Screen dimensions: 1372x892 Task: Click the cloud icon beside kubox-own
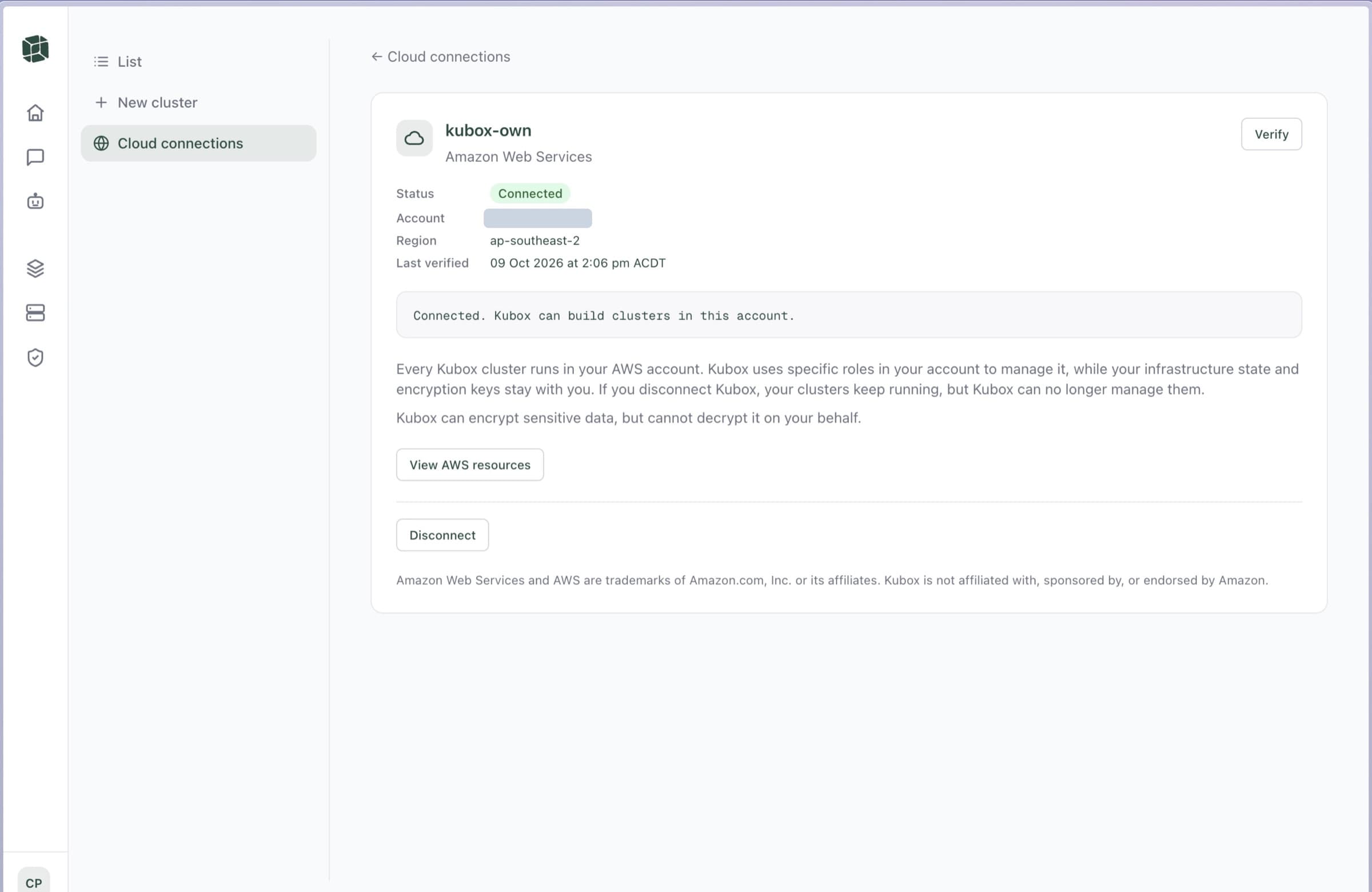[x=414, y=138]
